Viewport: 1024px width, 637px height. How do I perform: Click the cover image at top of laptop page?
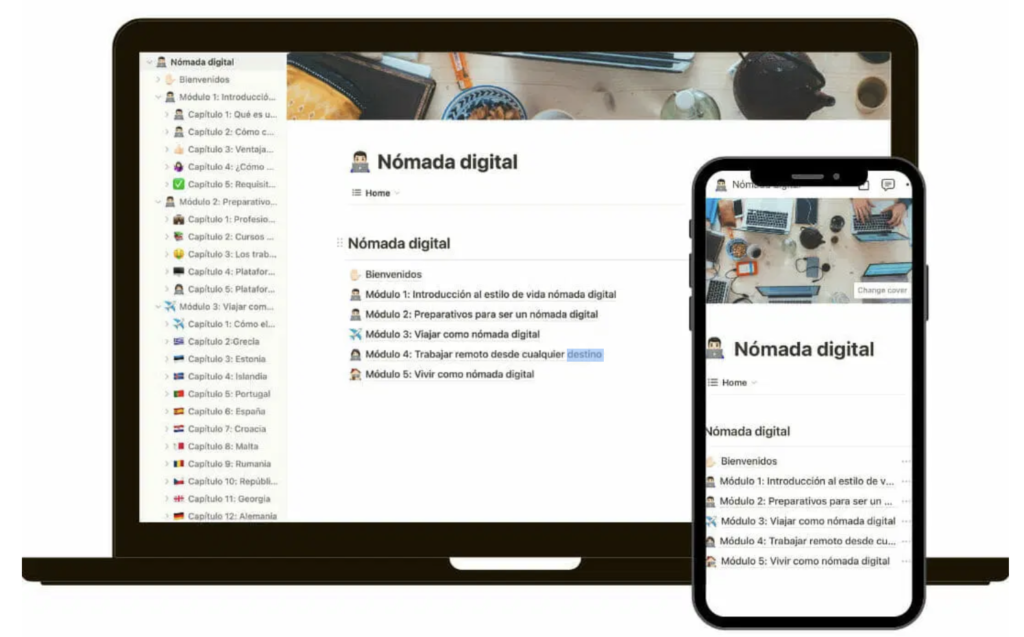pyautogui.click(x=588, y=86)
